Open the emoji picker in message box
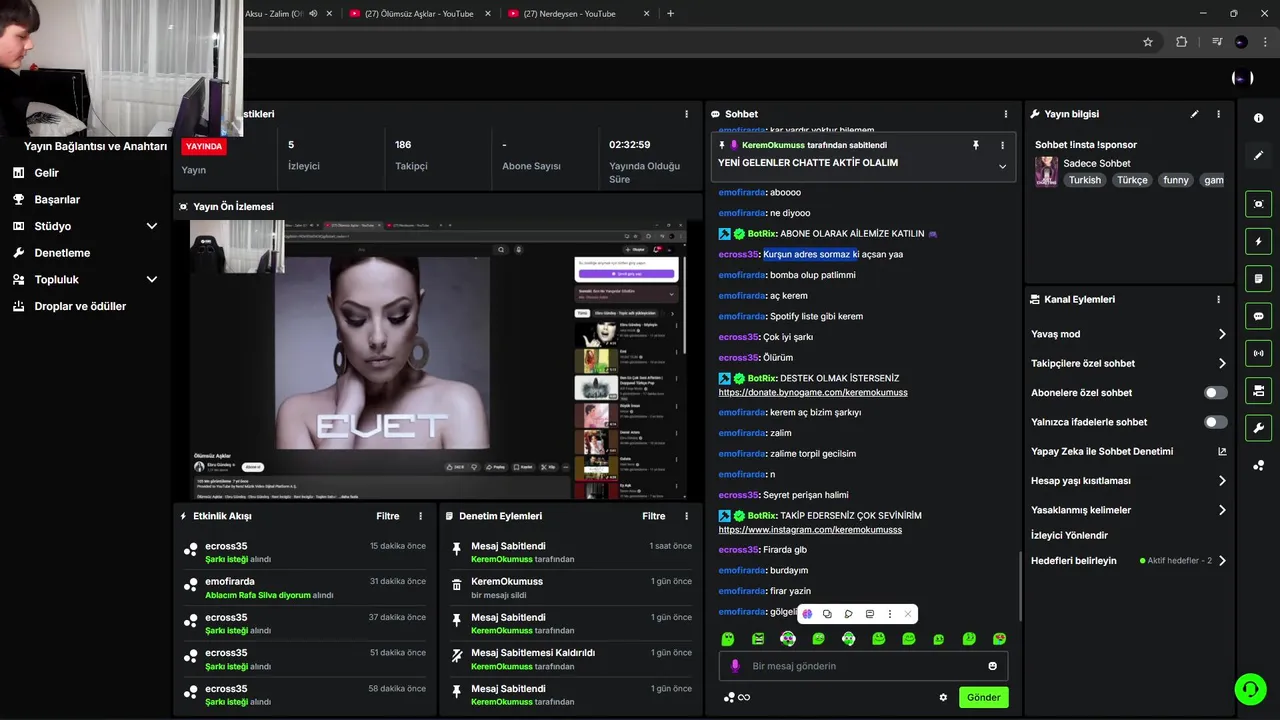Screen dimensions: 1280x720 point(992,666)
